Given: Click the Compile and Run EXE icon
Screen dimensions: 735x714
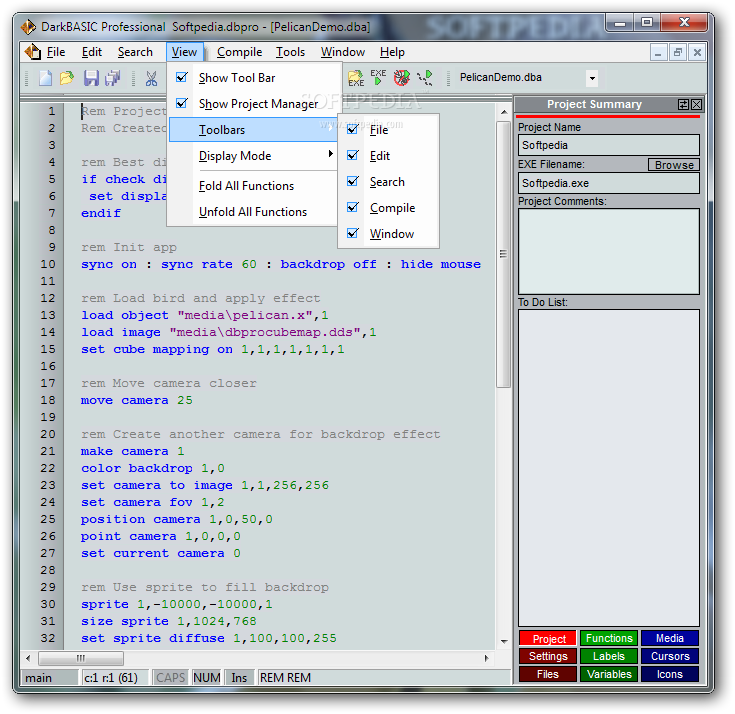Looking at the screenshot, I should coord(378,78).
